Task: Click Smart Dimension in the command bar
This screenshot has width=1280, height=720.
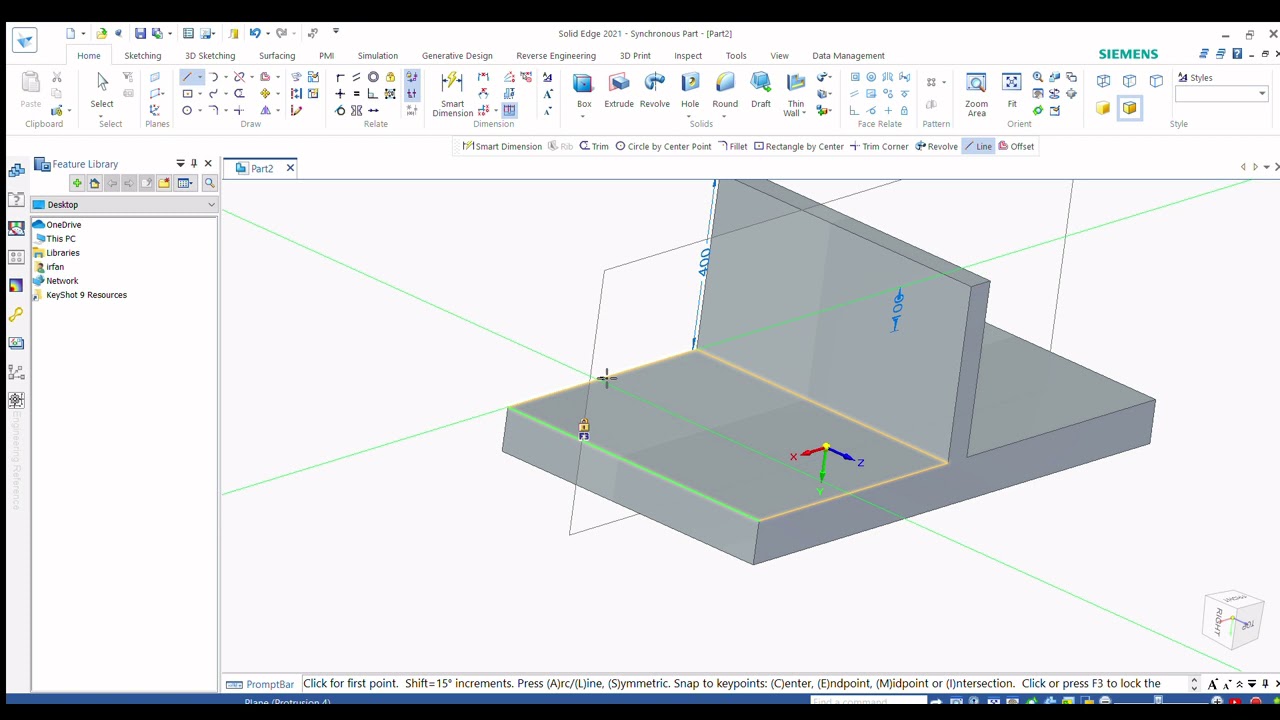Action: coord(502,147)
